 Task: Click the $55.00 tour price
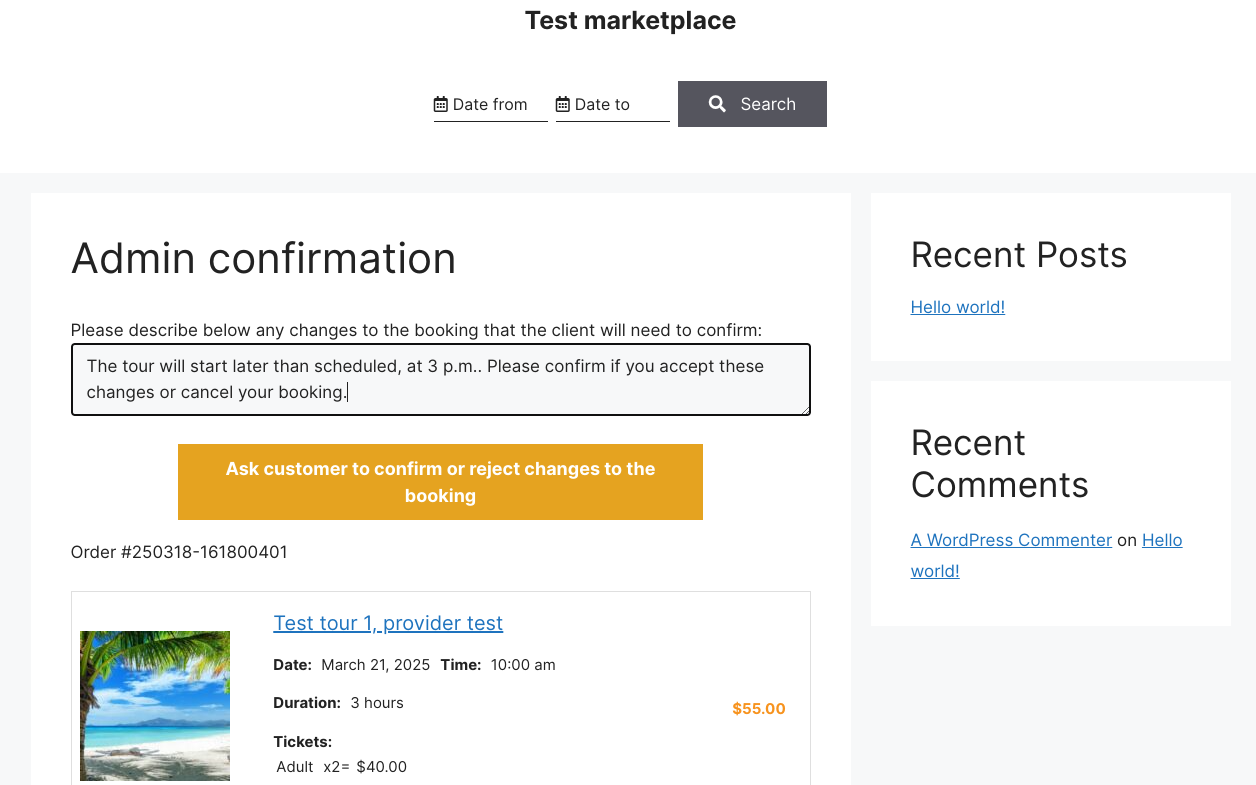coord(759,709)
